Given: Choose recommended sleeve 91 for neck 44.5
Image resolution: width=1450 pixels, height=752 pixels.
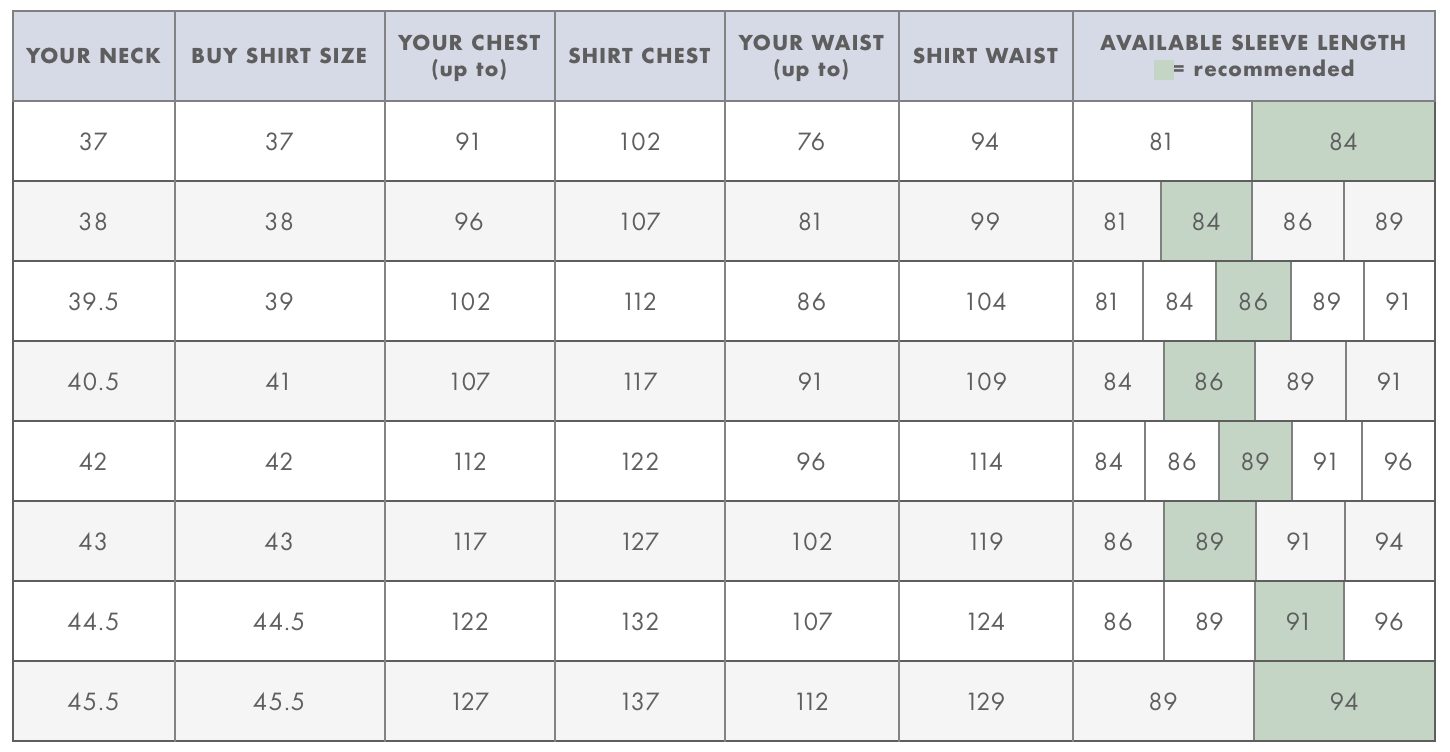Looking at the screenshot, I should [x=1299, y=621].
